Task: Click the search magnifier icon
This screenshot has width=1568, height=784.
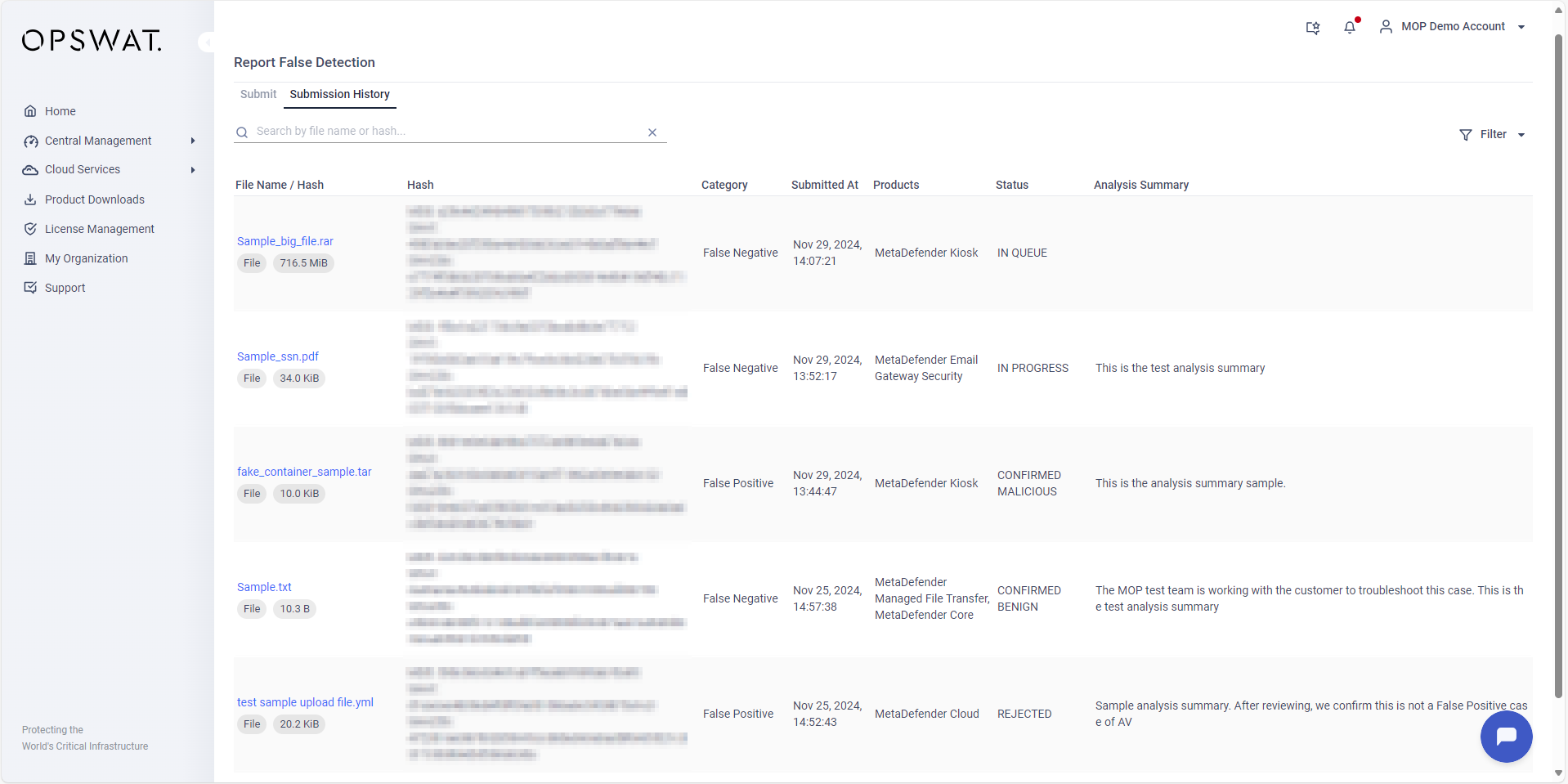Action: click(x=242, y=132)
